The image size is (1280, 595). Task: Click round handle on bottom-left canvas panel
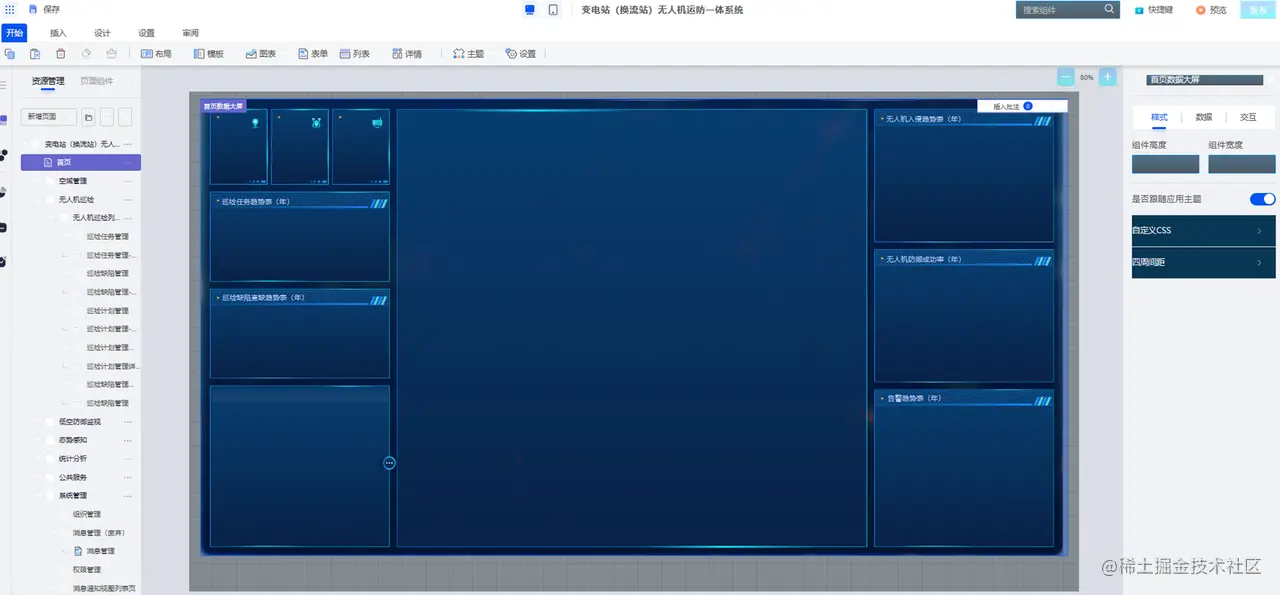389,463
